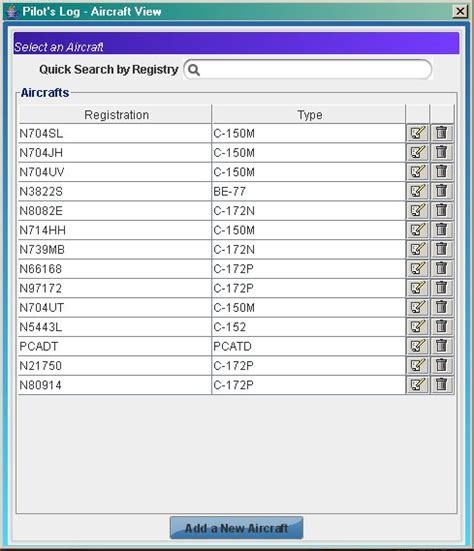474x551 pixels.
Task: Select the N704UV registration cell
Action: point(115,172)
